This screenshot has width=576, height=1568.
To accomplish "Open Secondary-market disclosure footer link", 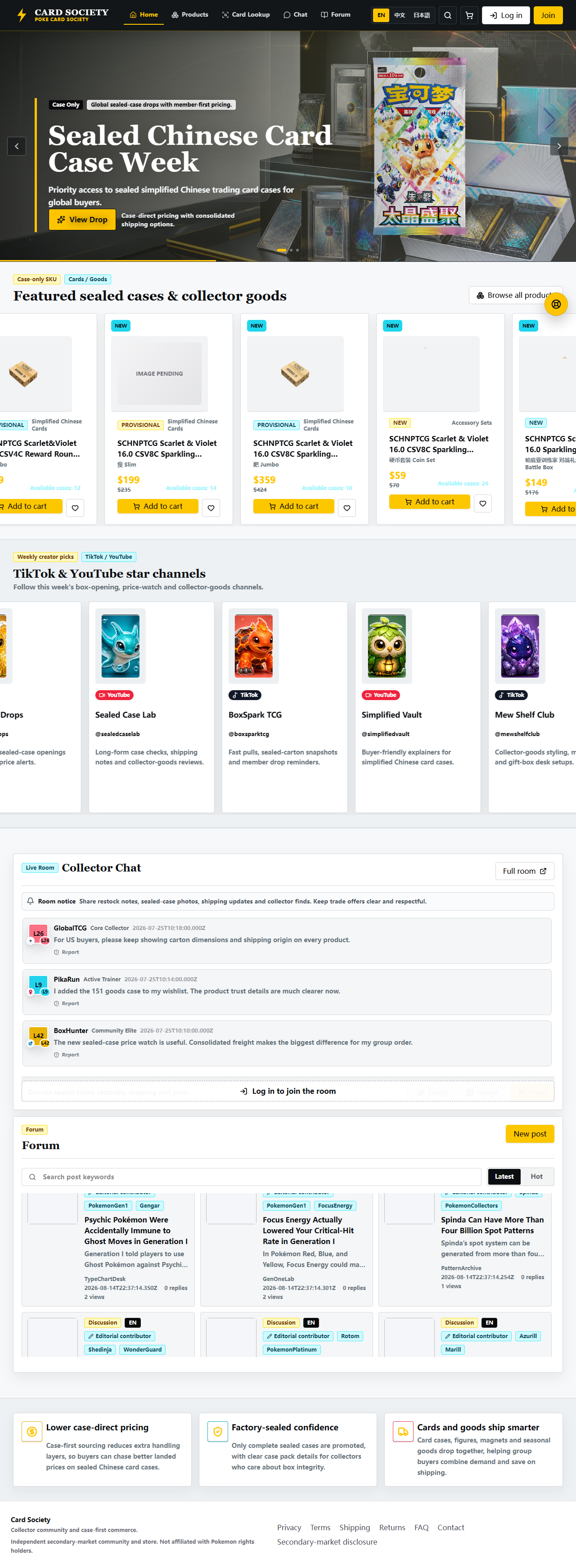I will click(327, 1542).
